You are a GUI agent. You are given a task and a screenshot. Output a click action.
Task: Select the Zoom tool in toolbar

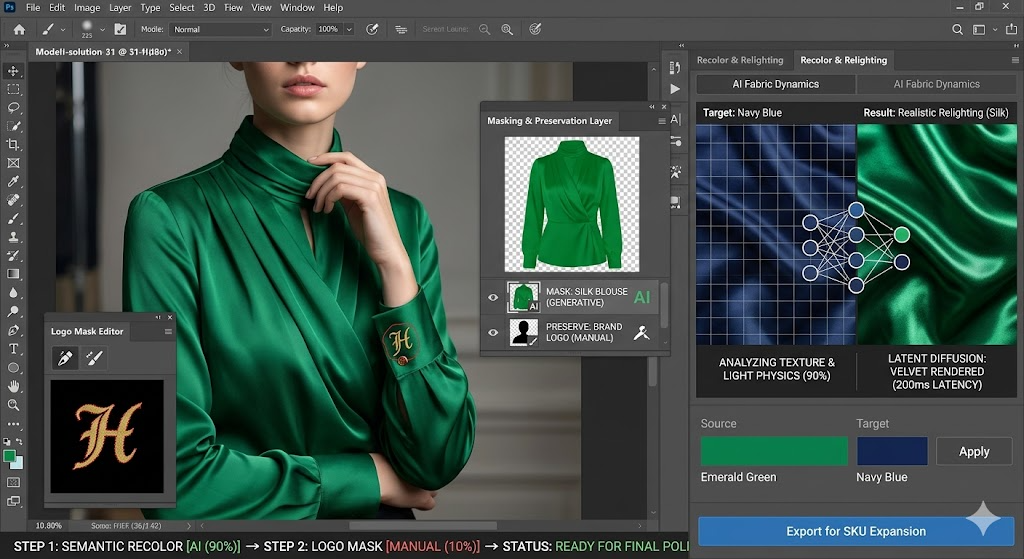pyautogui.click(x=13, y=405)
